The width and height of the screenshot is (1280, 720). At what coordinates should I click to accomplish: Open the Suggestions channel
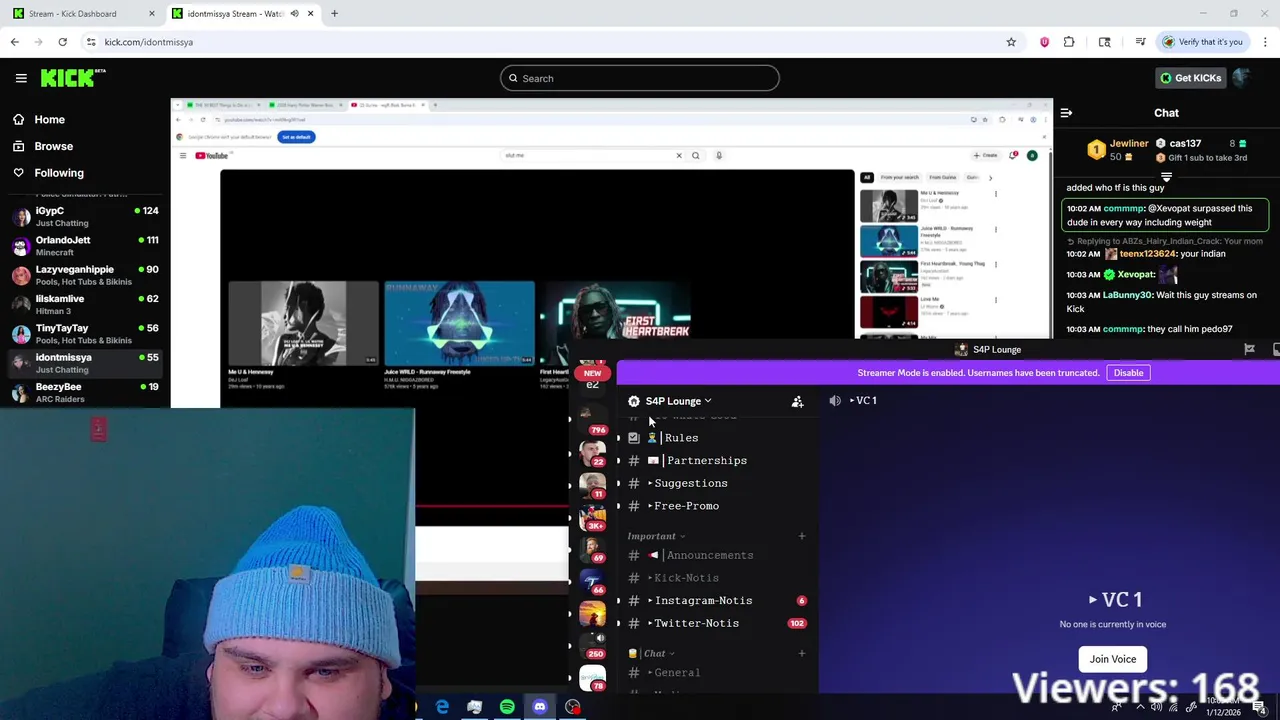click(x=716, y=483)
